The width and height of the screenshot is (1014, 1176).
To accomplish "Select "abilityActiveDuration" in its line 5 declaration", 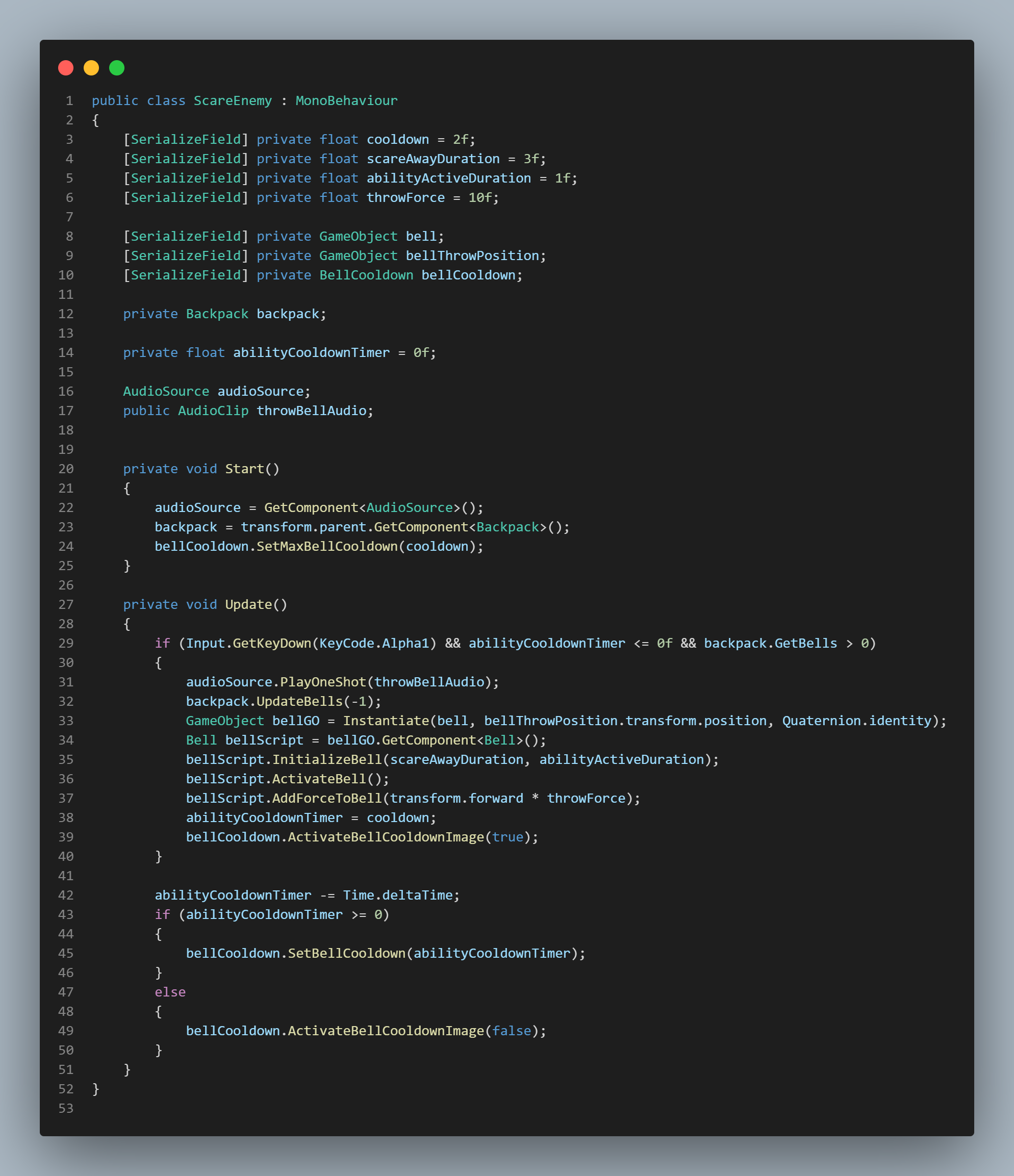I will 448,178.
